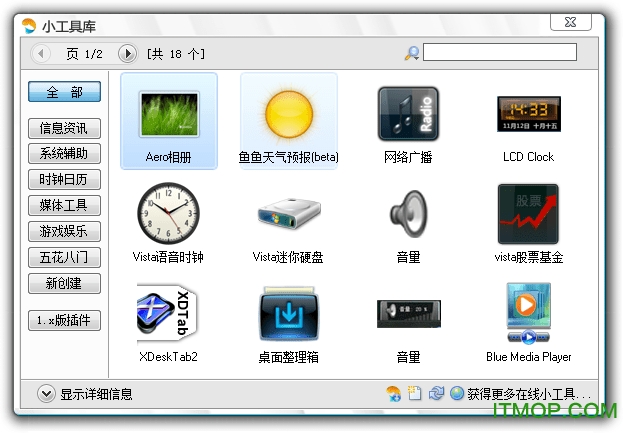This screenshot has width=623, height=436.
Task: Click the globe icon beside 获得更多在线小工具
Action: point(457,393)
